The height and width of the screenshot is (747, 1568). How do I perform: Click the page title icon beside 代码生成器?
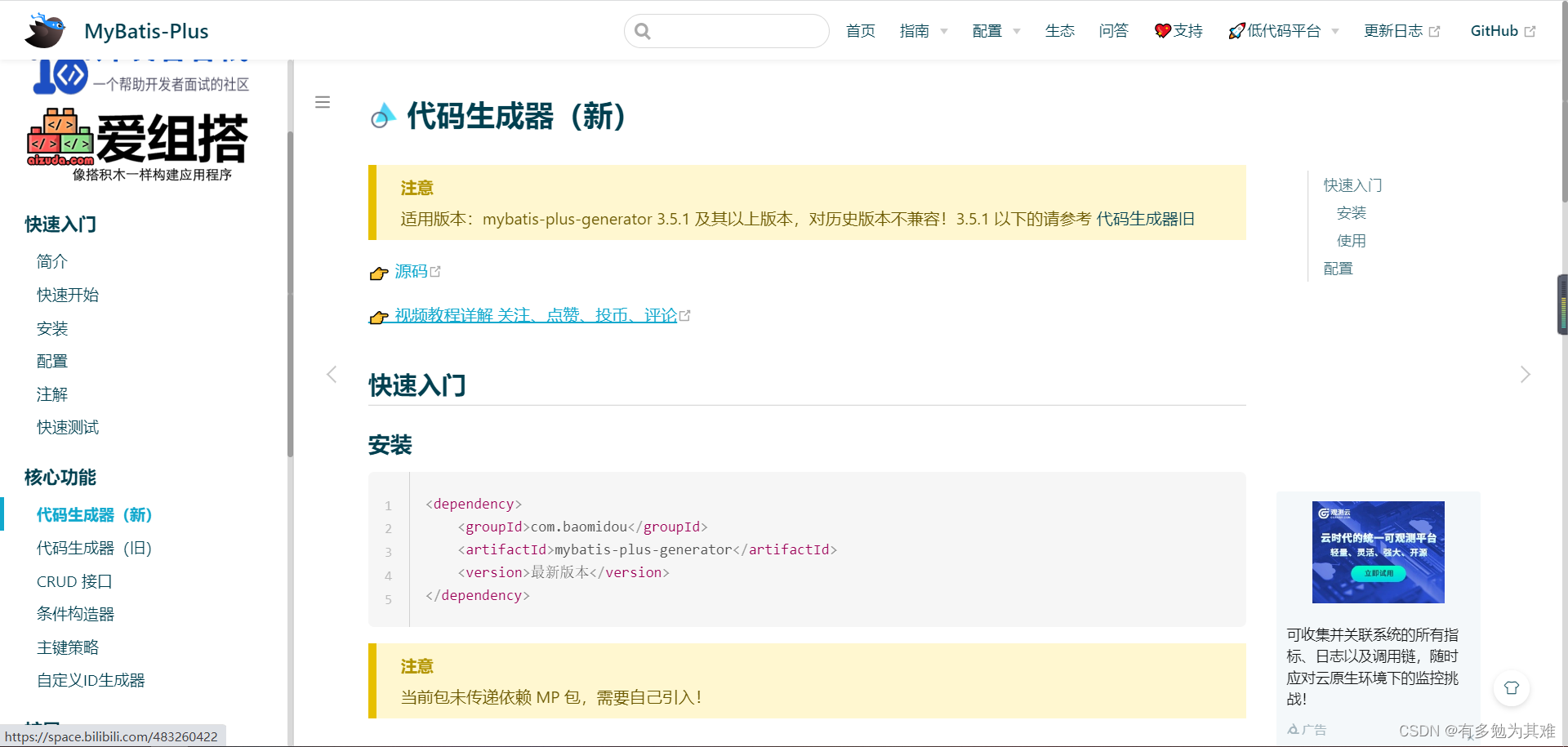[x=383, y=116]
